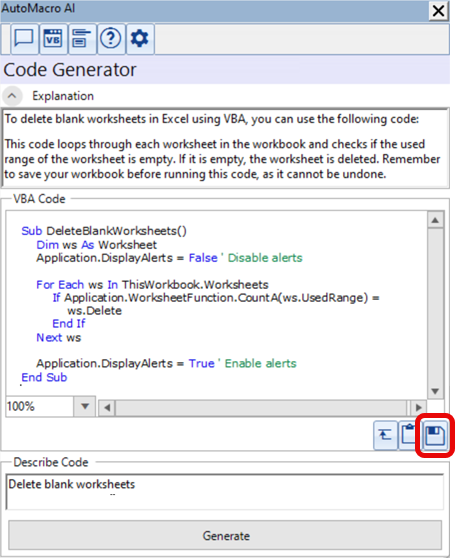Close the AutoMacro AI panel
This screenshot has width=455, height=558.
[438, 11]
